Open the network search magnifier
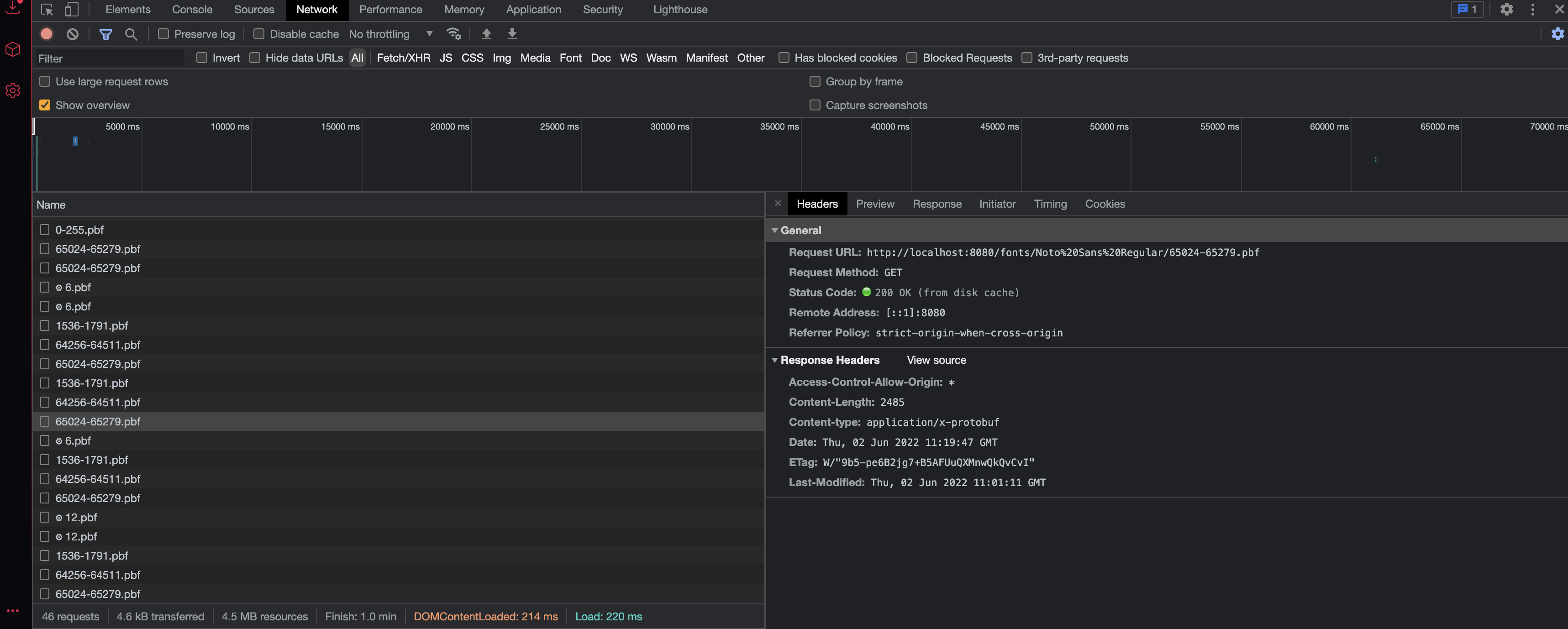This screenshot has width=1568, height=629. [x=131, y=34]
